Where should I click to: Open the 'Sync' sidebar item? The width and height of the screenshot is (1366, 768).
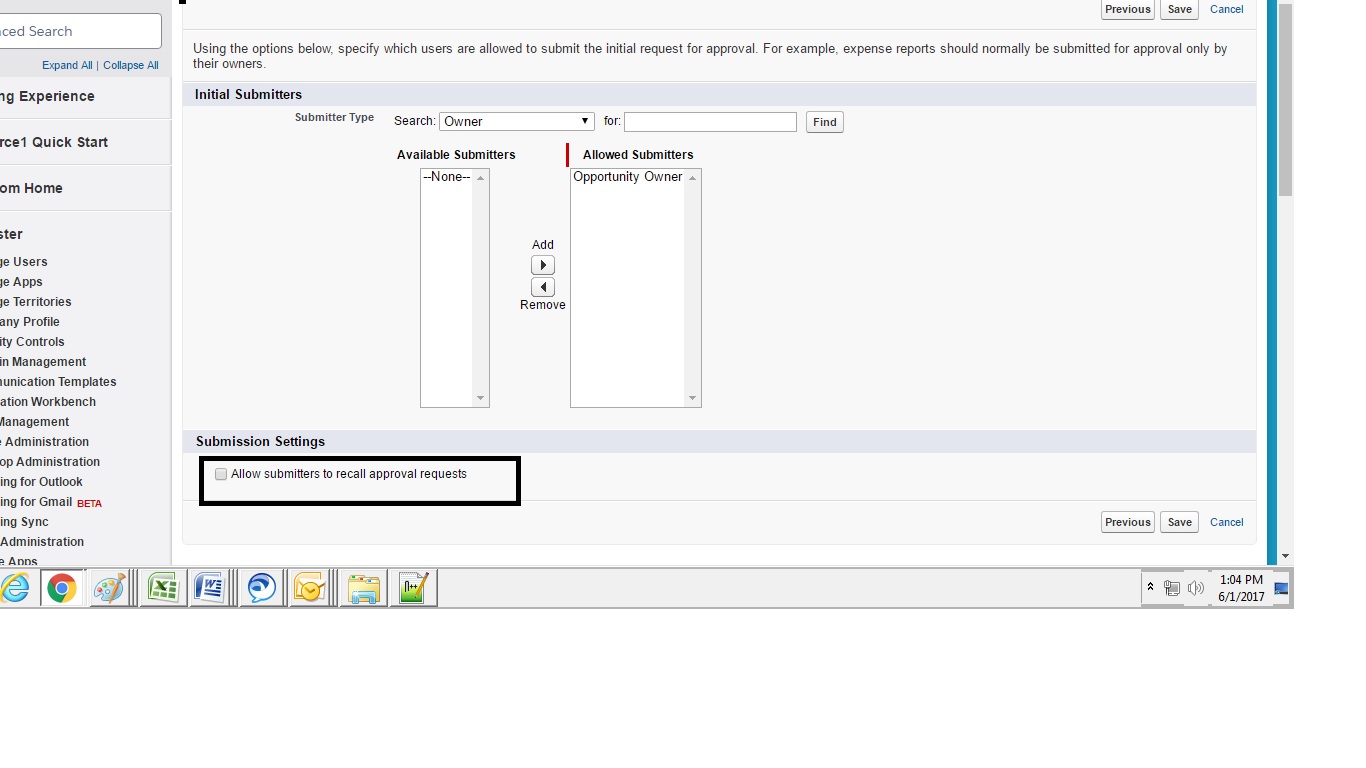coord(24,522)
